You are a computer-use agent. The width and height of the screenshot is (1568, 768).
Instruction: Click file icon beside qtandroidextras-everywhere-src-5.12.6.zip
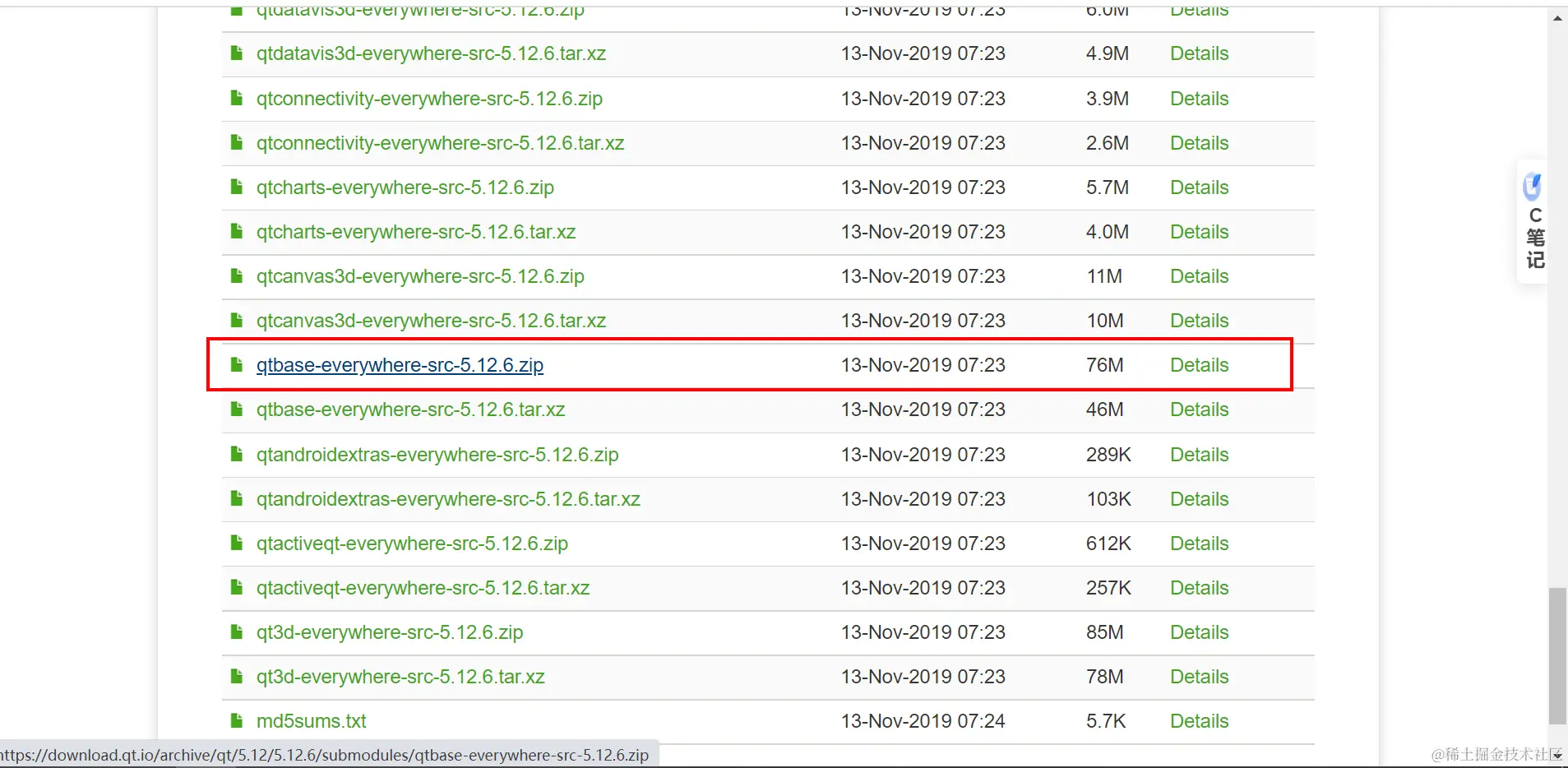point(237,455)
